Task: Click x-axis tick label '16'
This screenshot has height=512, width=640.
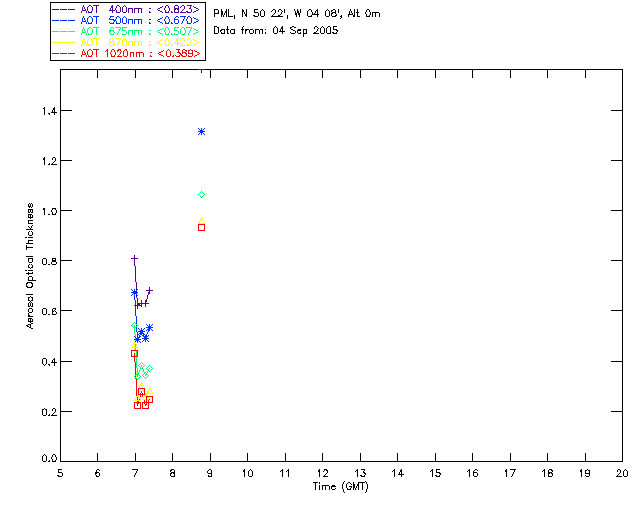Action: pos(472,474)
